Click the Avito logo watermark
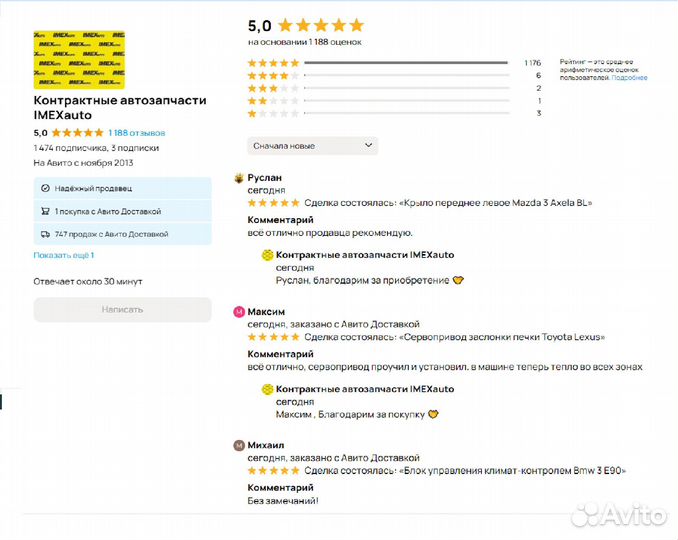This screenshot has width=678, height=540. (x=616, y=514)
